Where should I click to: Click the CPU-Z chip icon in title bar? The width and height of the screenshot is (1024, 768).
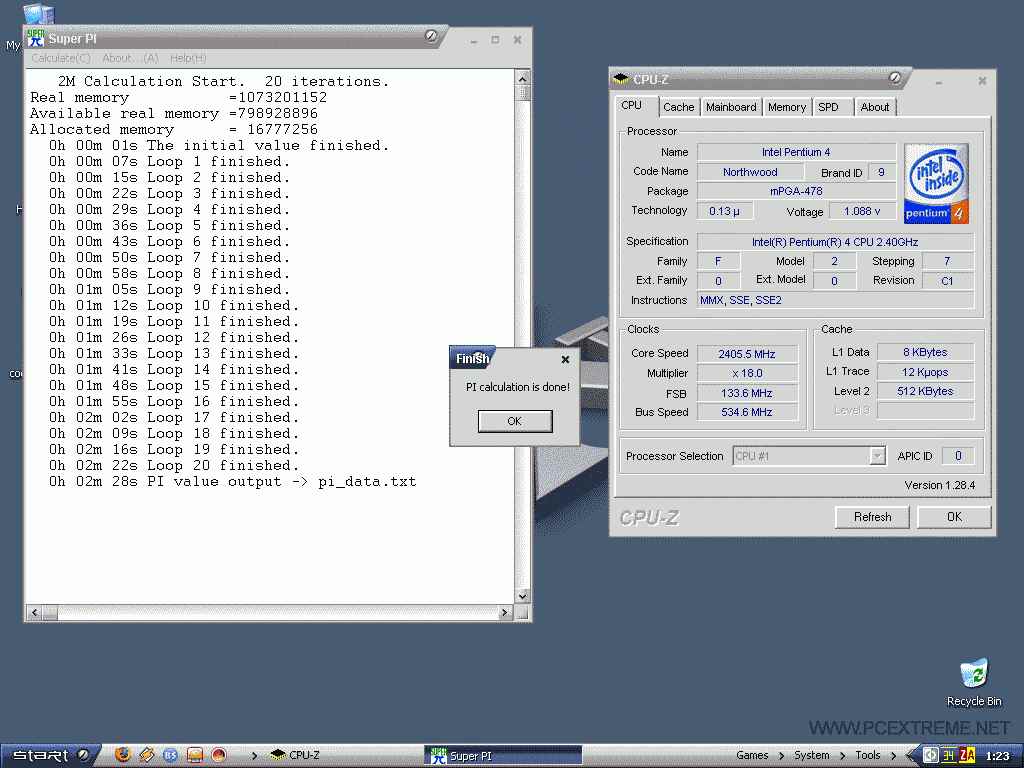(x=621, y=79)
